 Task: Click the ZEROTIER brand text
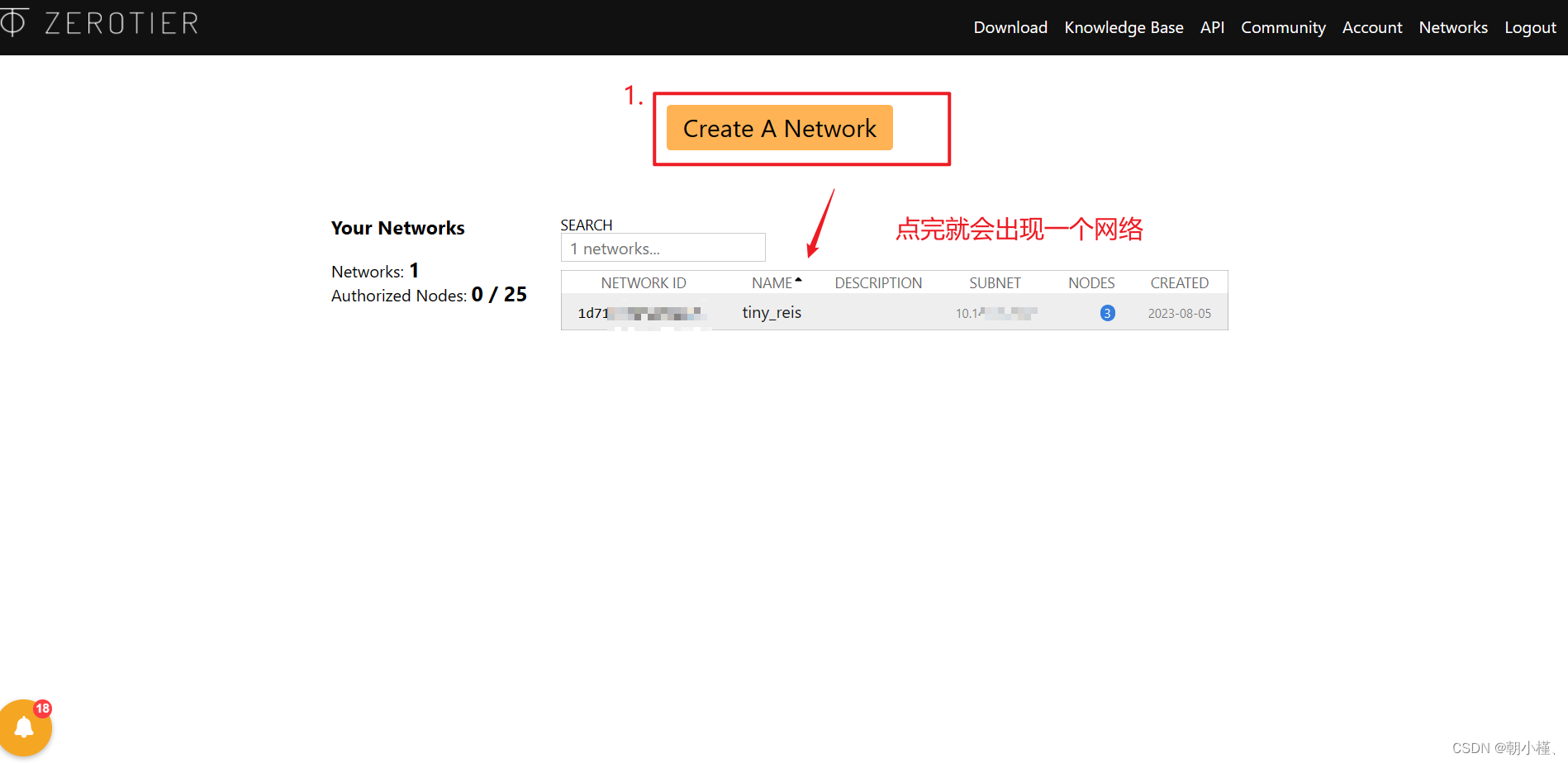point(122,23)
